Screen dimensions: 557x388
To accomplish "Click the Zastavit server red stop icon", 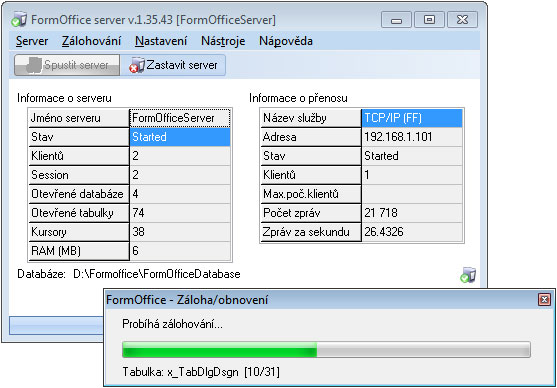I will [x=136, y=66].
